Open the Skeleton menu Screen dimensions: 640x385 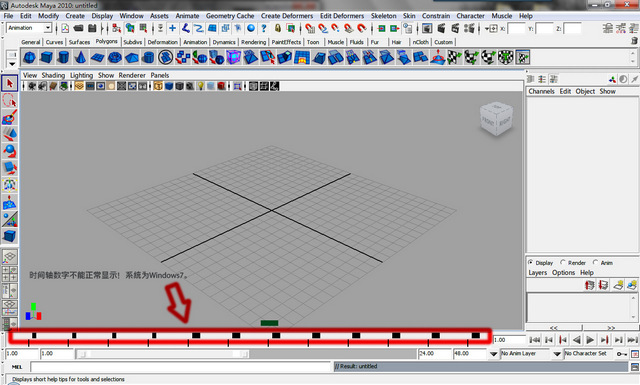pos(383,16)
